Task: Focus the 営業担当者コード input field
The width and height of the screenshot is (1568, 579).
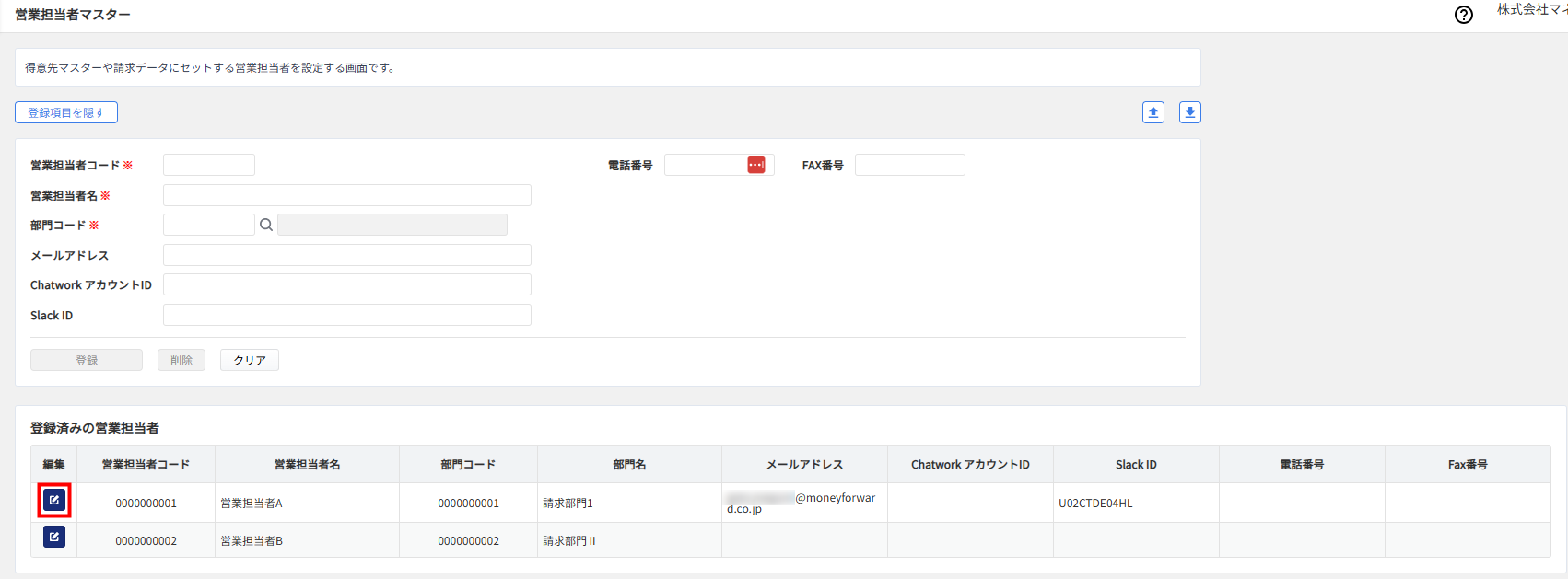Action: pyautogui.click(x=209, y=165)
